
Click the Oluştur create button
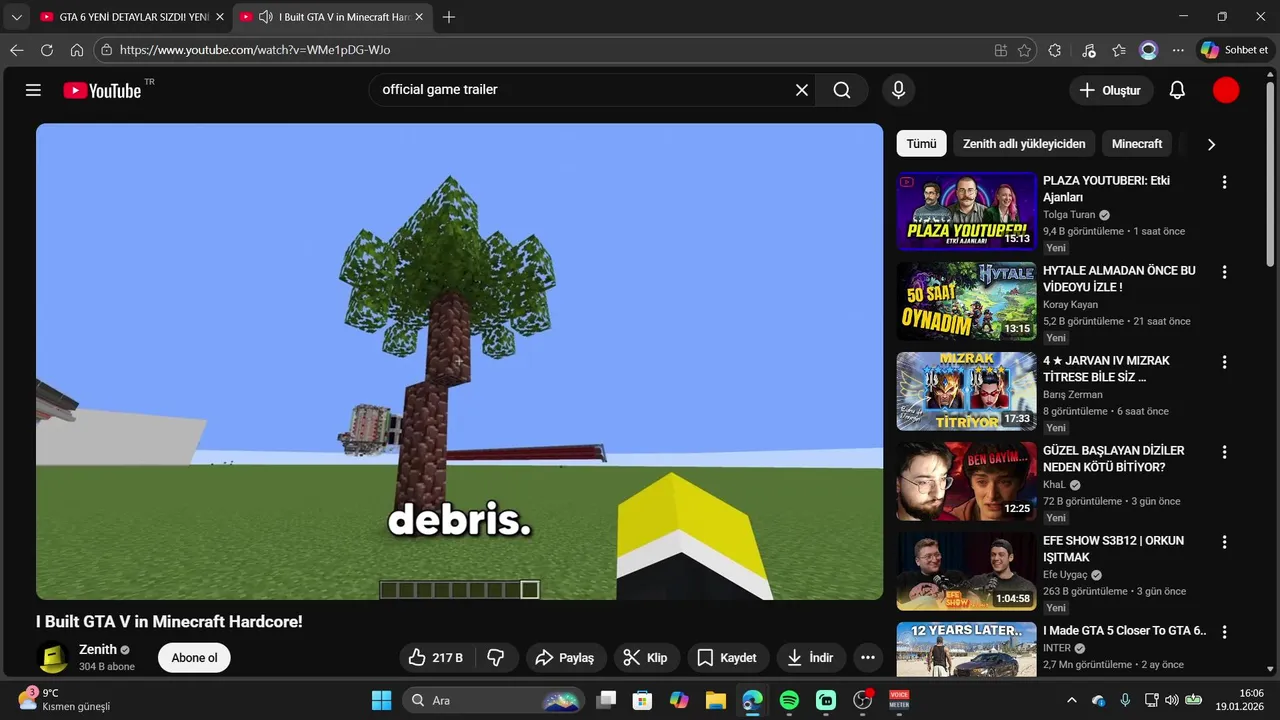pos(1111,90)
